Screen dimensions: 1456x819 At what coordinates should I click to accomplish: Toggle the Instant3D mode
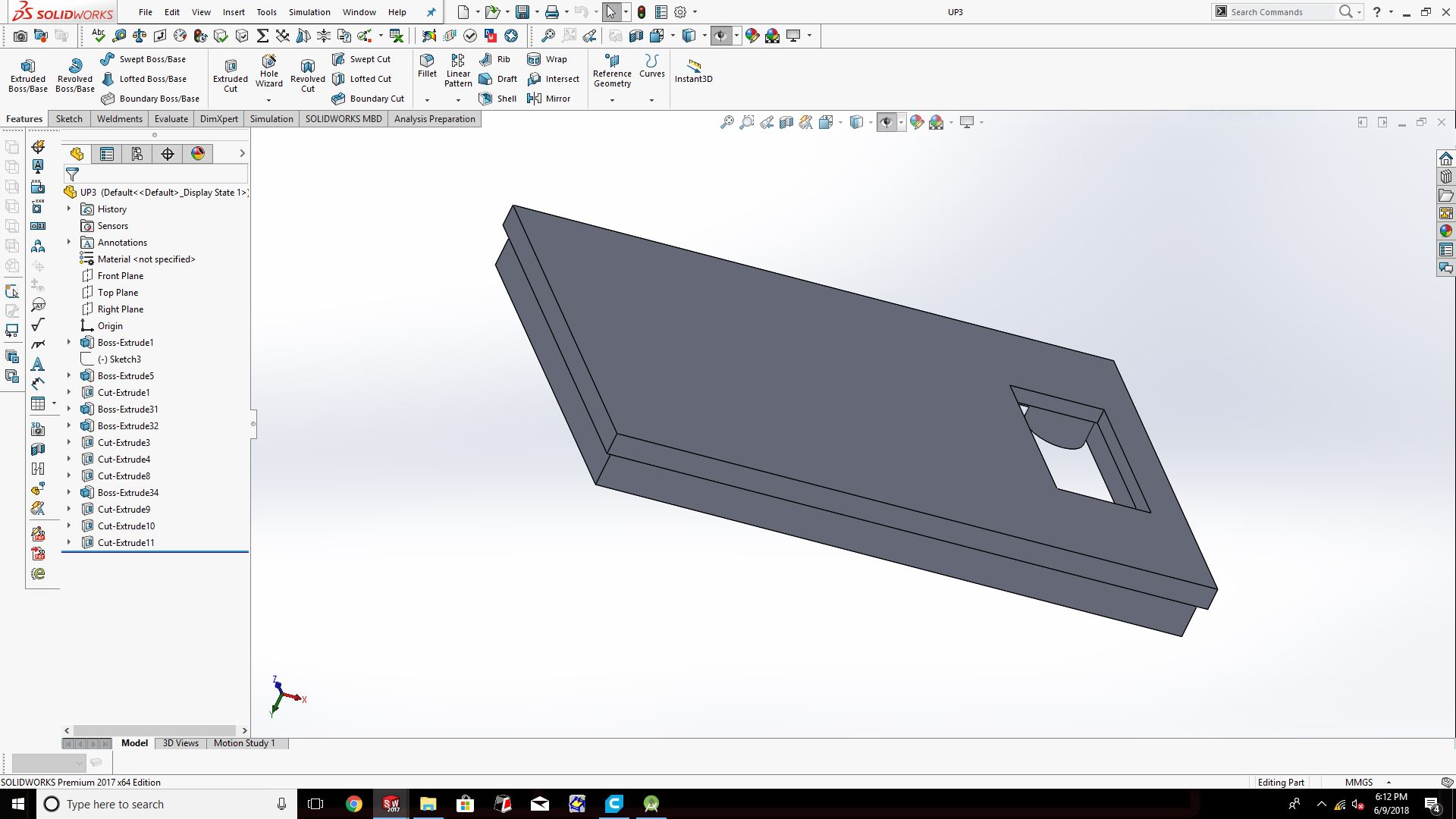pos(693,70)
